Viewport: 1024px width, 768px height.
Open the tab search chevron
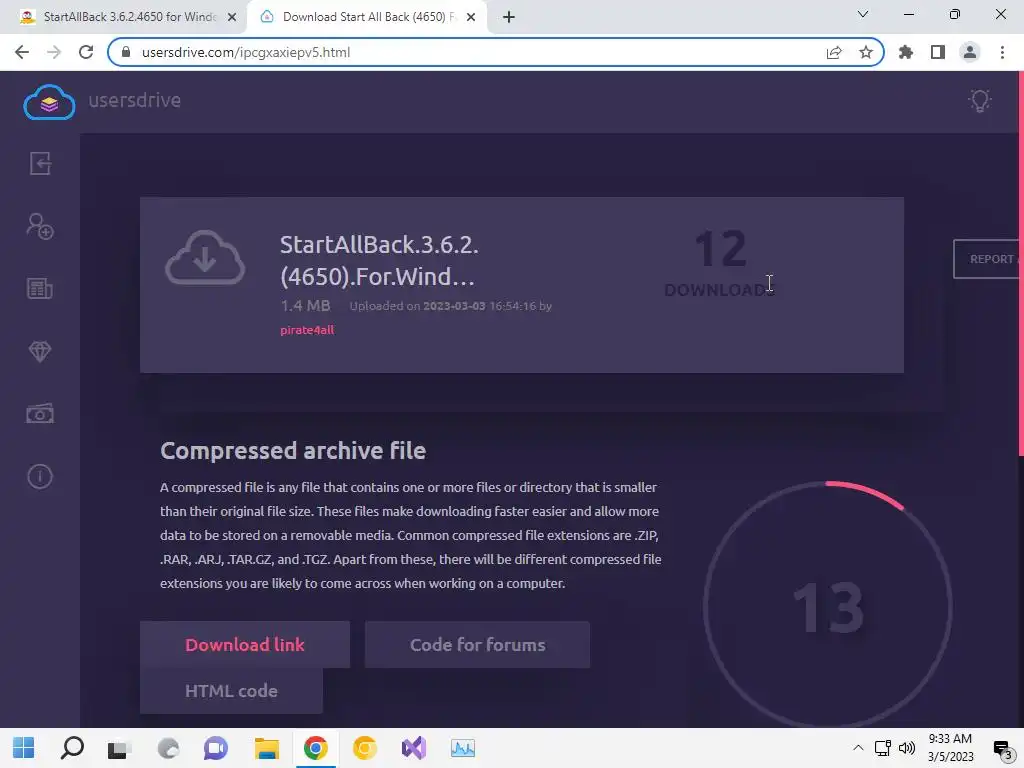(863, 14)
